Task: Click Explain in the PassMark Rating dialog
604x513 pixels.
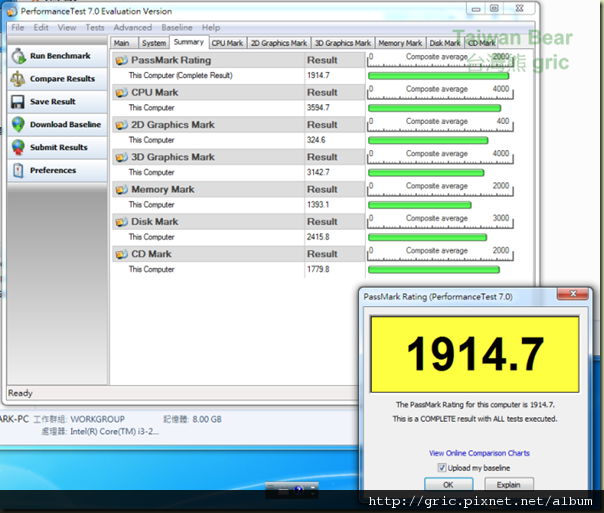Action: (509, 484)
